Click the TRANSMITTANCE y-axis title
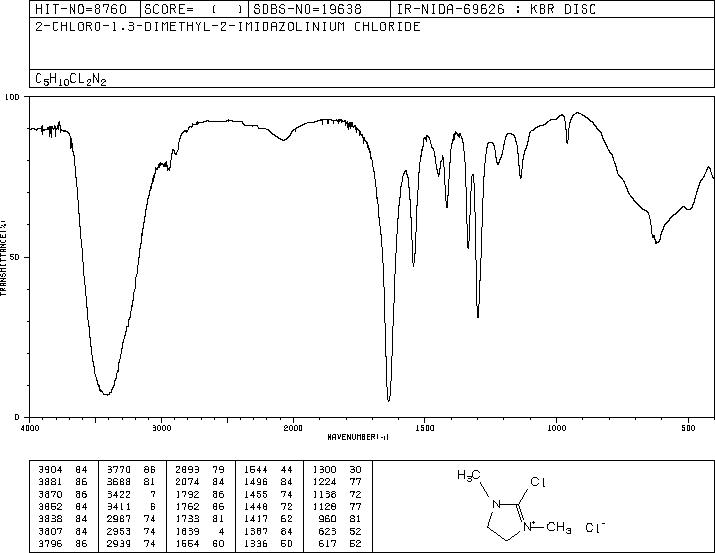 coord(3,258)
